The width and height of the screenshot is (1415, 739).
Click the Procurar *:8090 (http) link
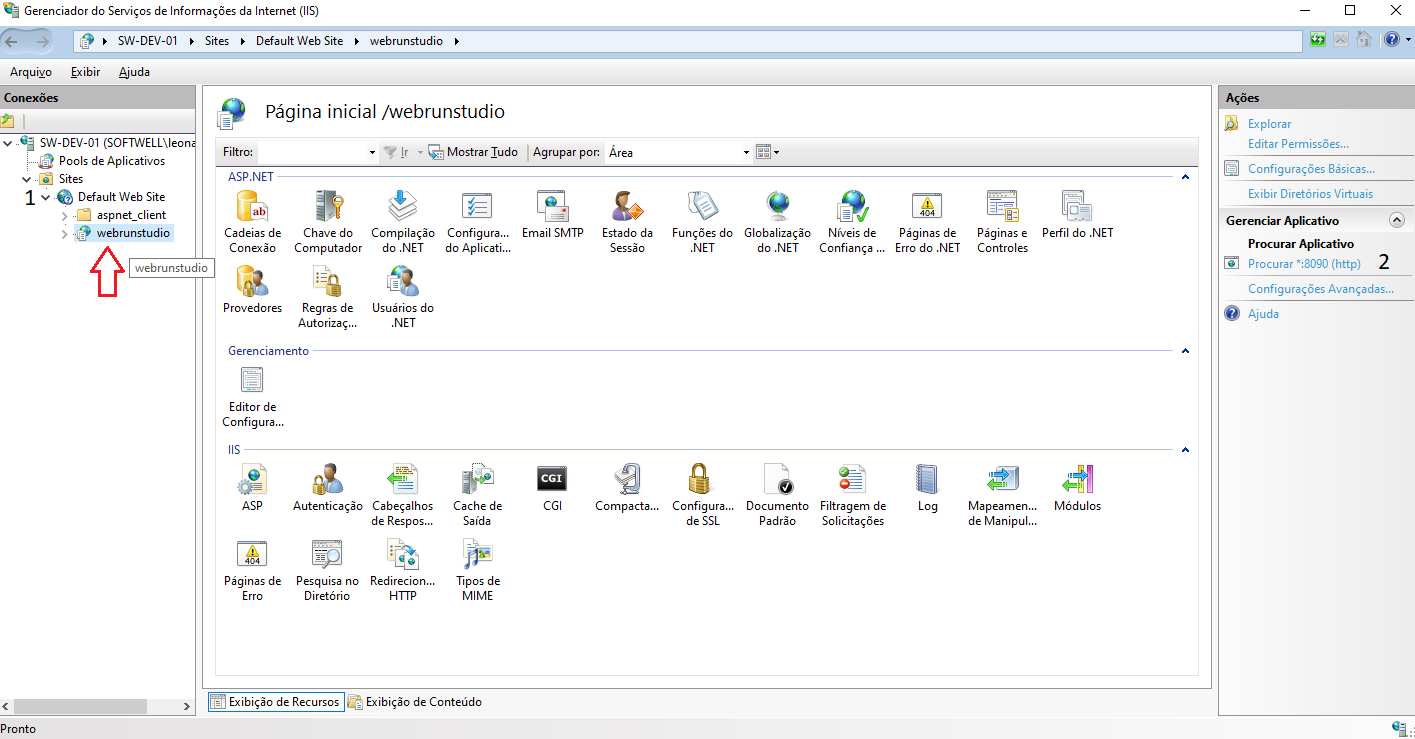pyautogui.click(x=1304, y=264)
